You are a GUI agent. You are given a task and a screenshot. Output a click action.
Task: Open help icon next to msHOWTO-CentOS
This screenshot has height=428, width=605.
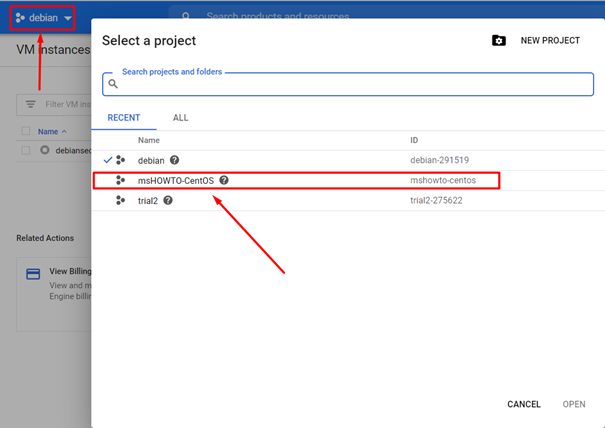tap(224, 180)
